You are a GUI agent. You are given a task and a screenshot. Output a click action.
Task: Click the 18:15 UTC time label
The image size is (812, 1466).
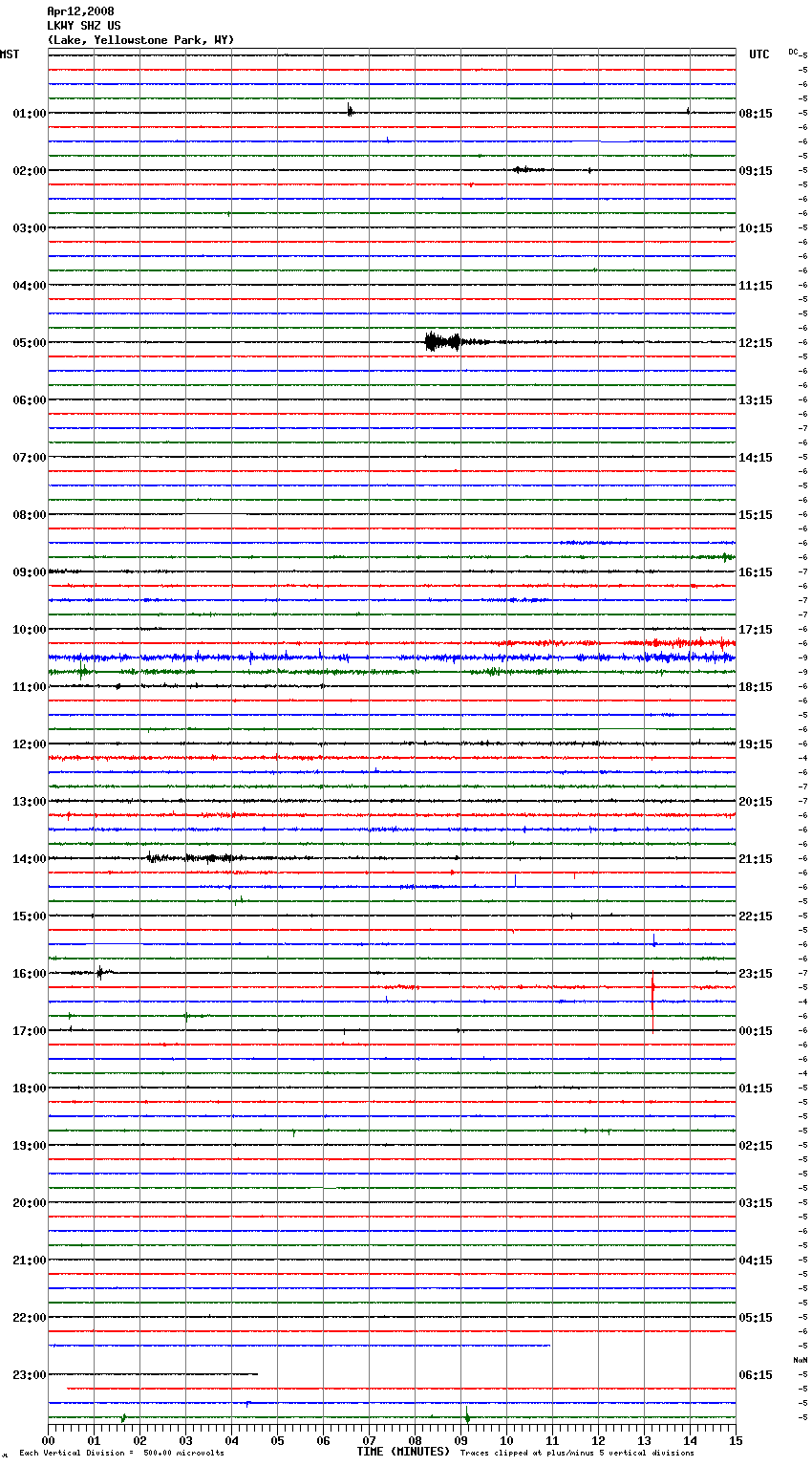coord(756,687)
